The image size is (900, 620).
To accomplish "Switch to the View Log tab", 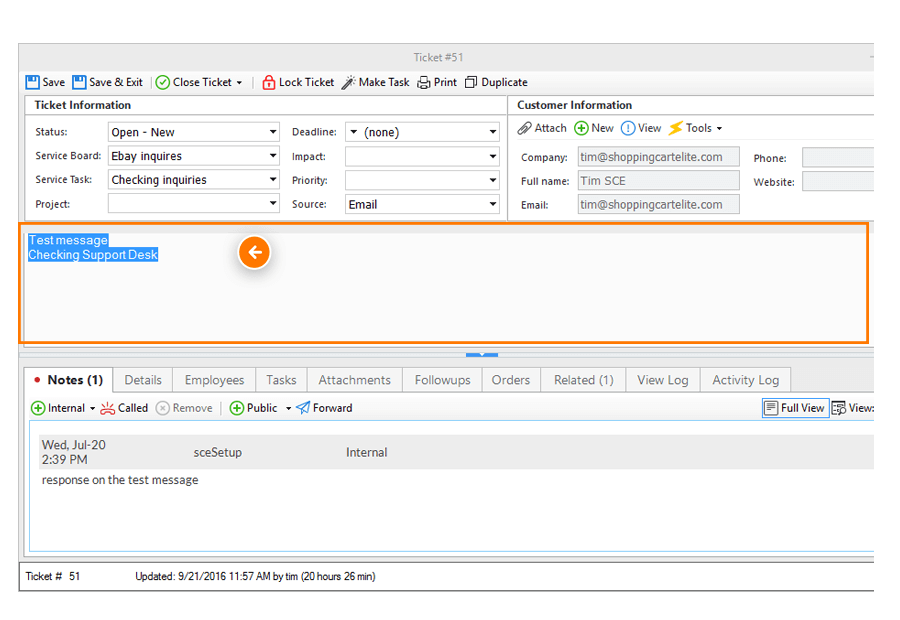I will coord(663,380).
